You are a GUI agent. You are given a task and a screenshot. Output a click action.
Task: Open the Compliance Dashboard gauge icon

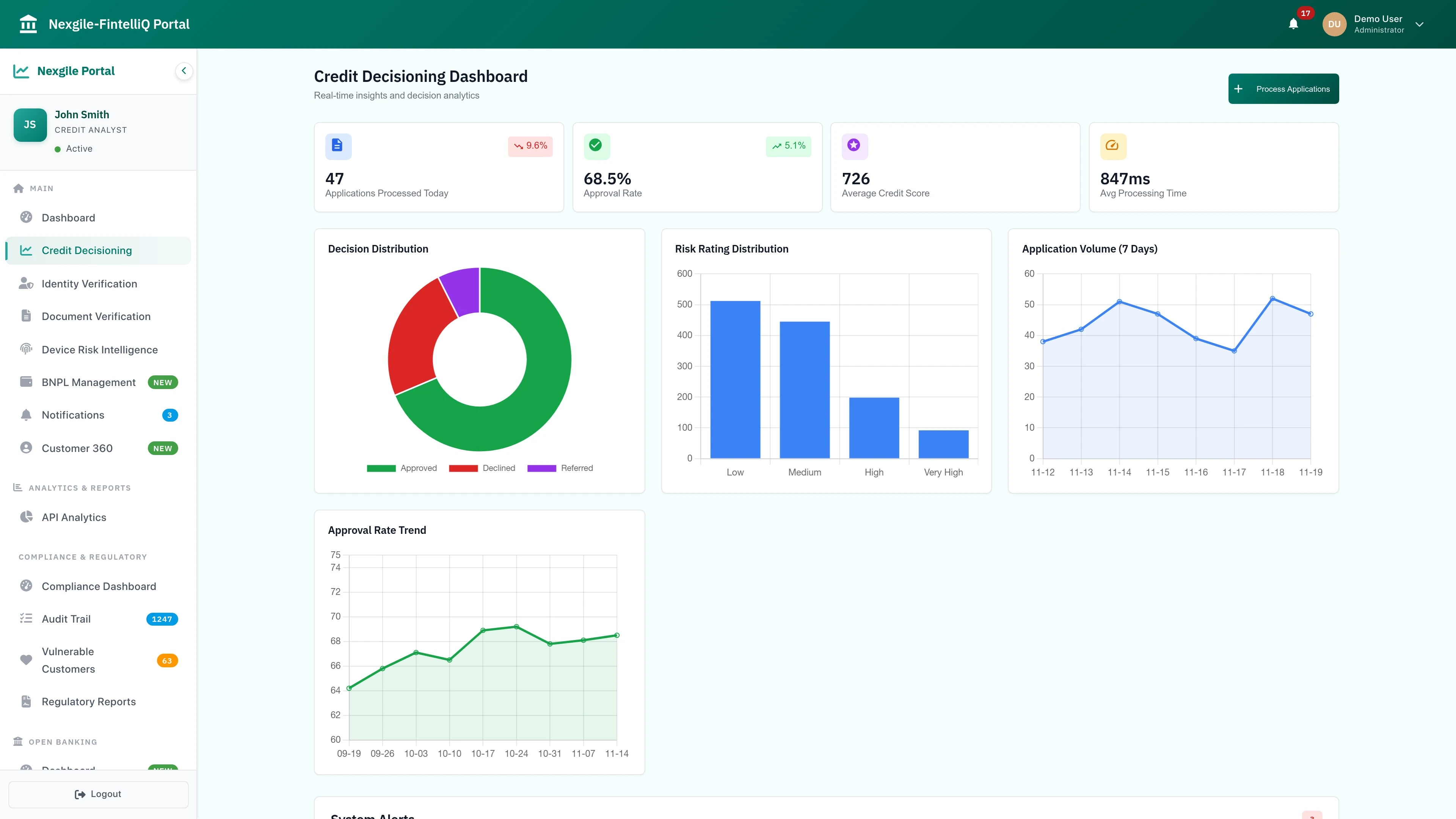[26, 586]
